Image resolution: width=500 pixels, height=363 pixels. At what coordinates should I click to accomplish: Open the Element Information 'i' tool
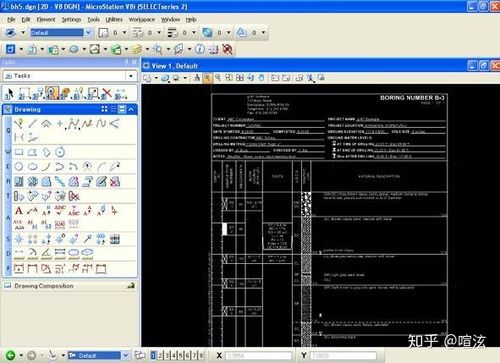[x=200, y=49]
